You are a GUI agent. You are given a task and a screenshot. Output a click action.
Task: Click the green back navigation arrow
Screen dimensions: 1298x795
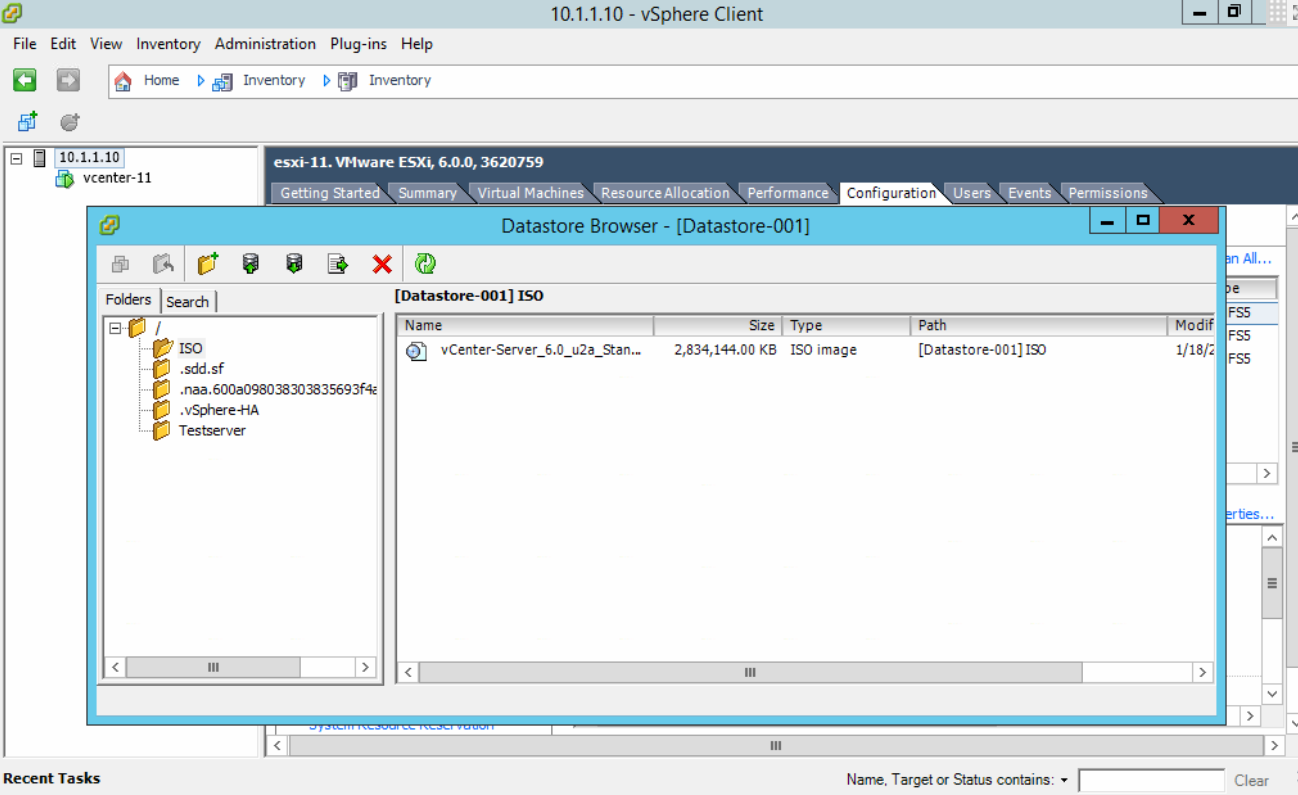pos(25,80)
